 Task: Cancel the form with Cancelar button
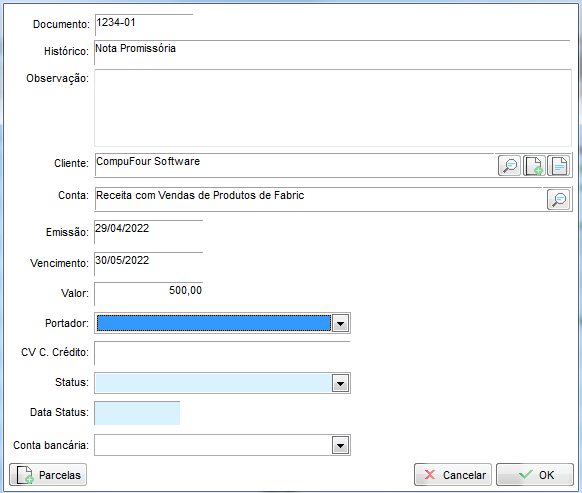453,474
